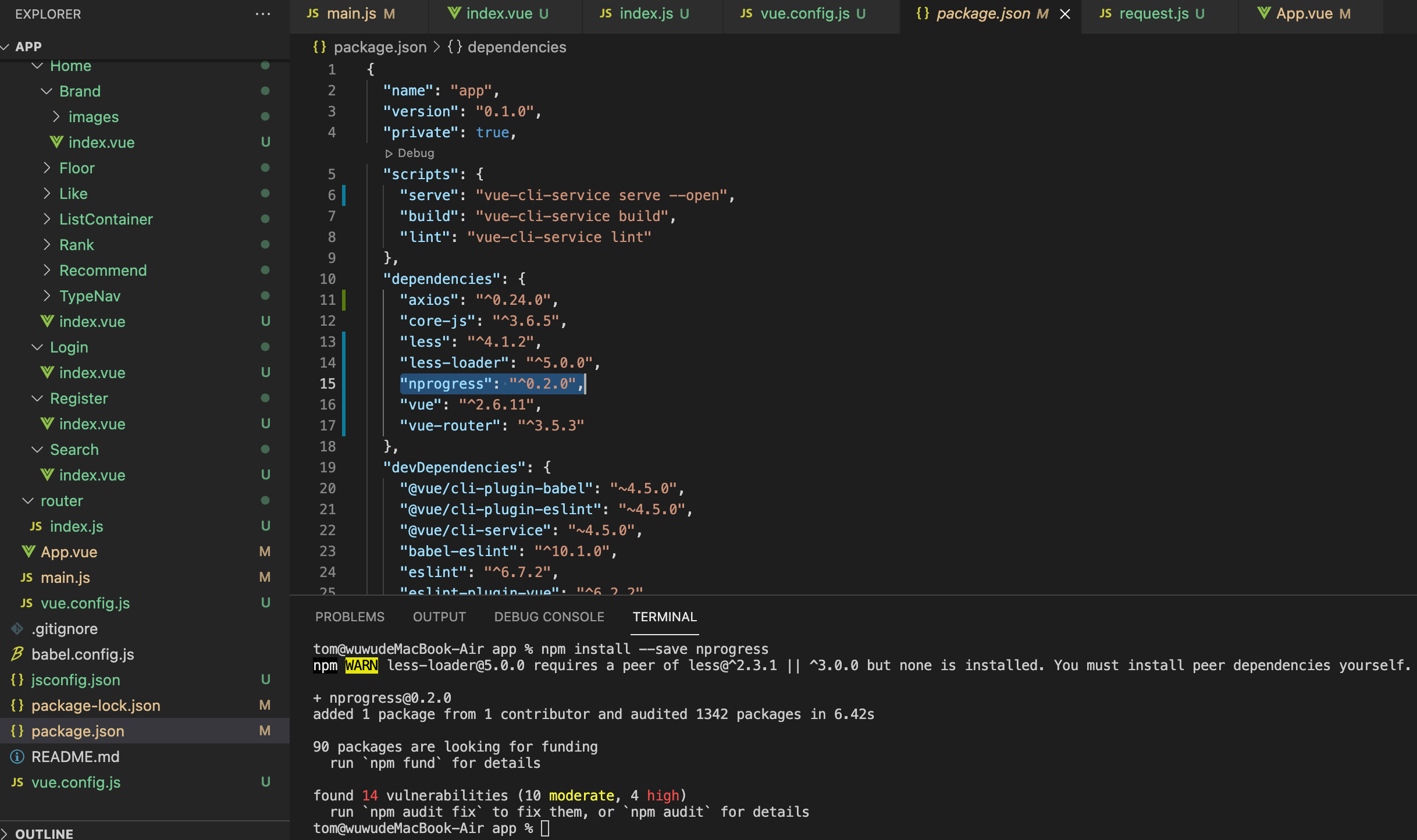This screenshot has width=1417, height=840.
Task: Click the info icon next to README.md
Action: click(17, 756)
